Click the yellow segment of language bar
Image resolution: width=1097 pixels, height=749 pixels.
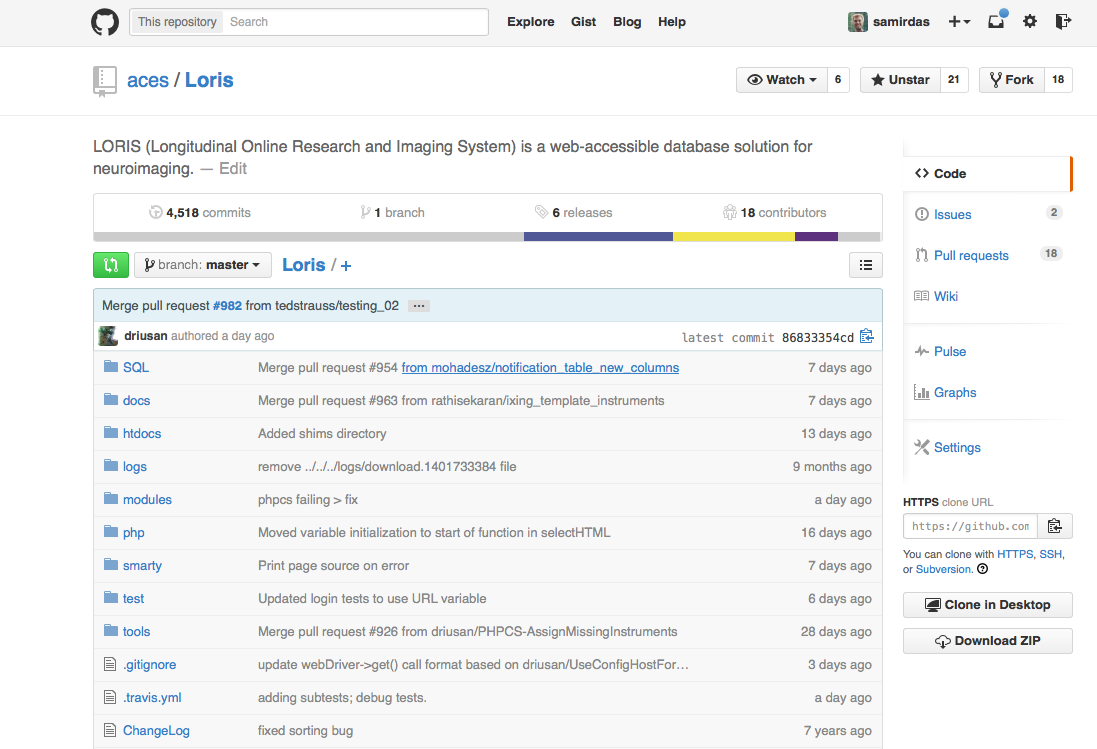click(733, 237)
